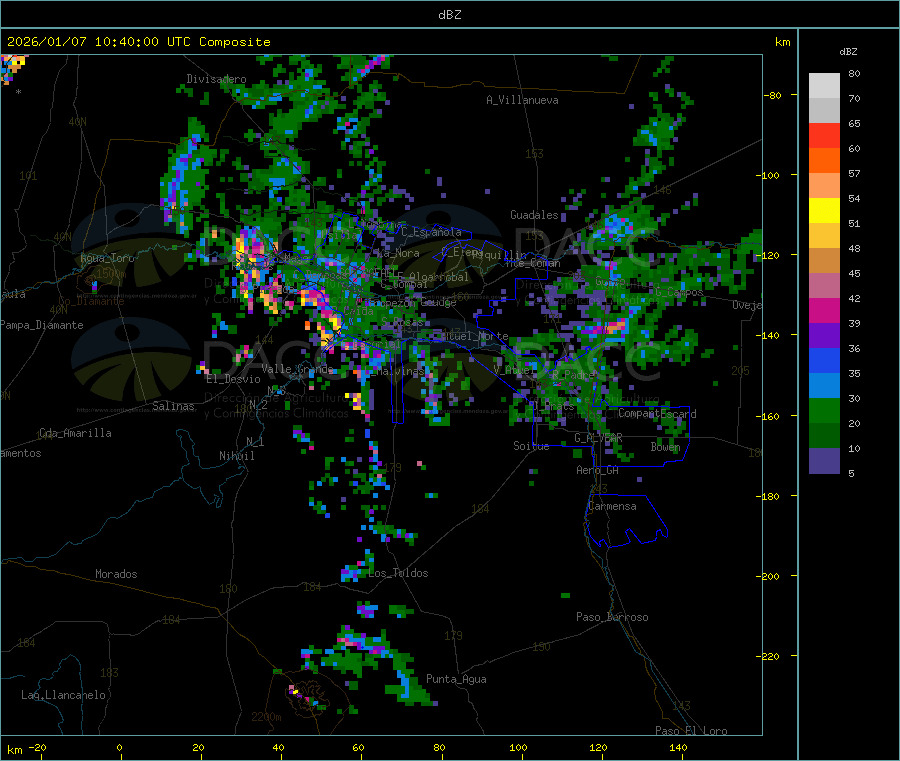
Task: Click the brown-orange 45–48 dBZ legend swatch
Action: [824, 261]
